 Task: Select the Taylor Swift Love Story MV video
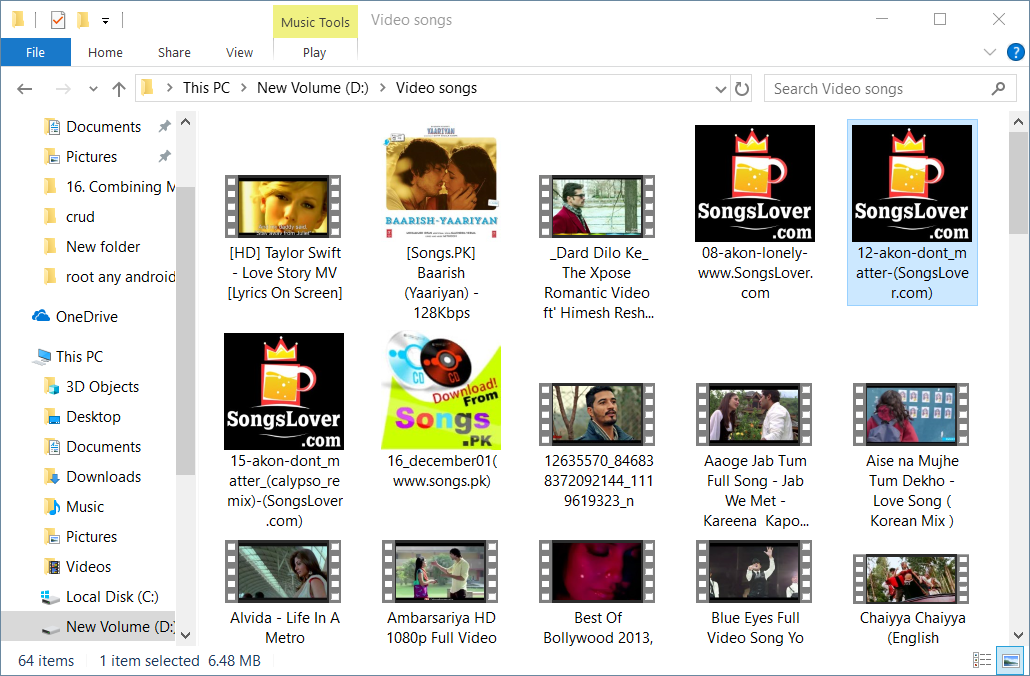[284, 238]
